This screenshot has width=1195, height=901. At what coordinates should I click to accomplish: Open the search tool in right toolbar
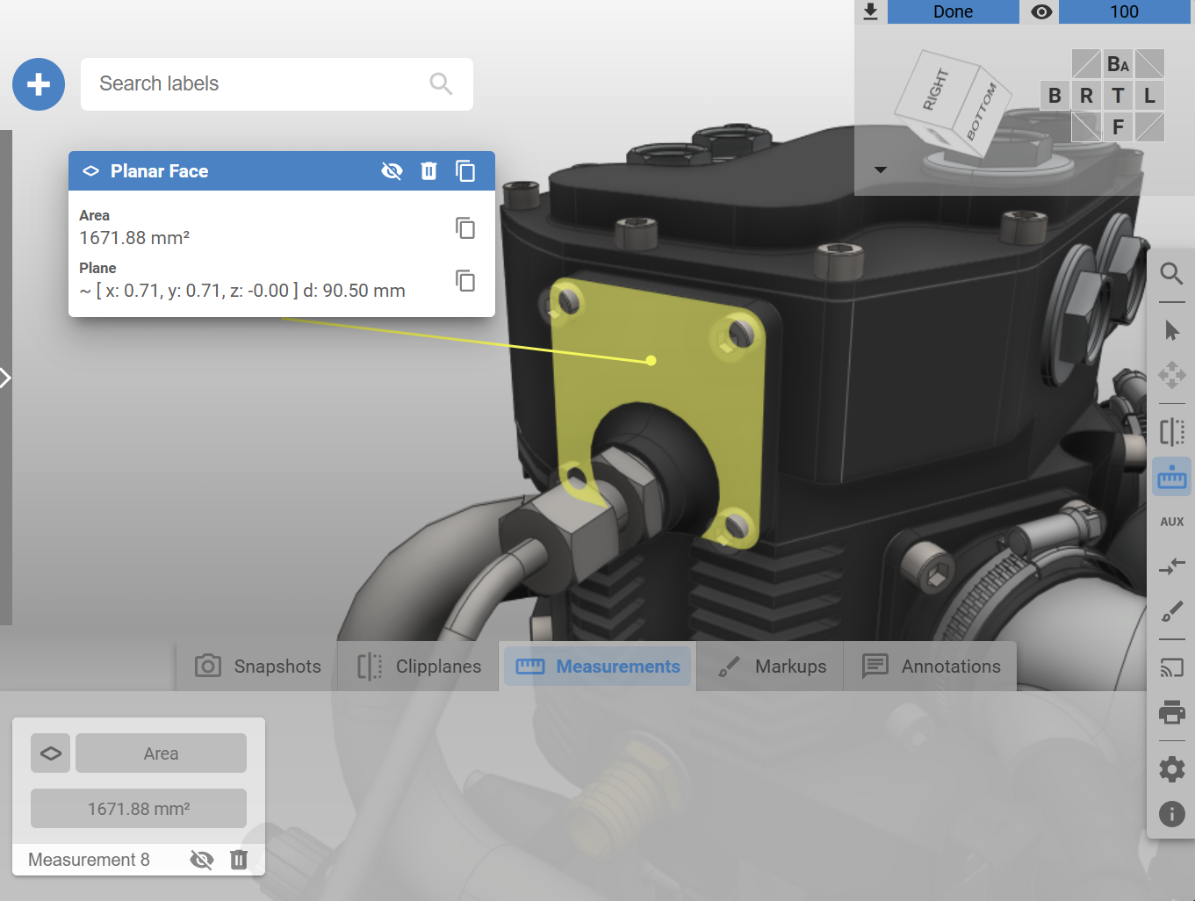click(1171, 274)
